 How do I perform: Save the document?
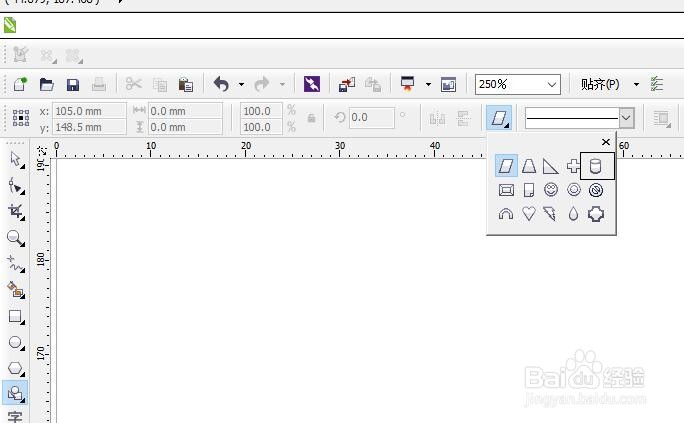pos(72,84)
